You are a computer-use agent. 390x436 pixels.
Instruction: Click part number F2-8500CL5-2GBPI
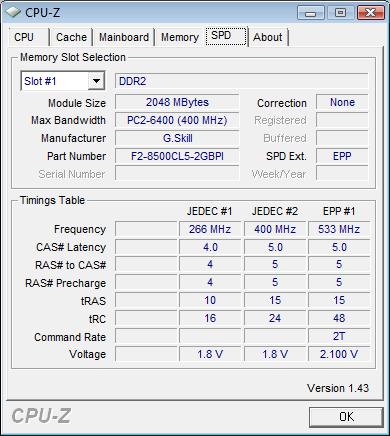coord(177,156)
